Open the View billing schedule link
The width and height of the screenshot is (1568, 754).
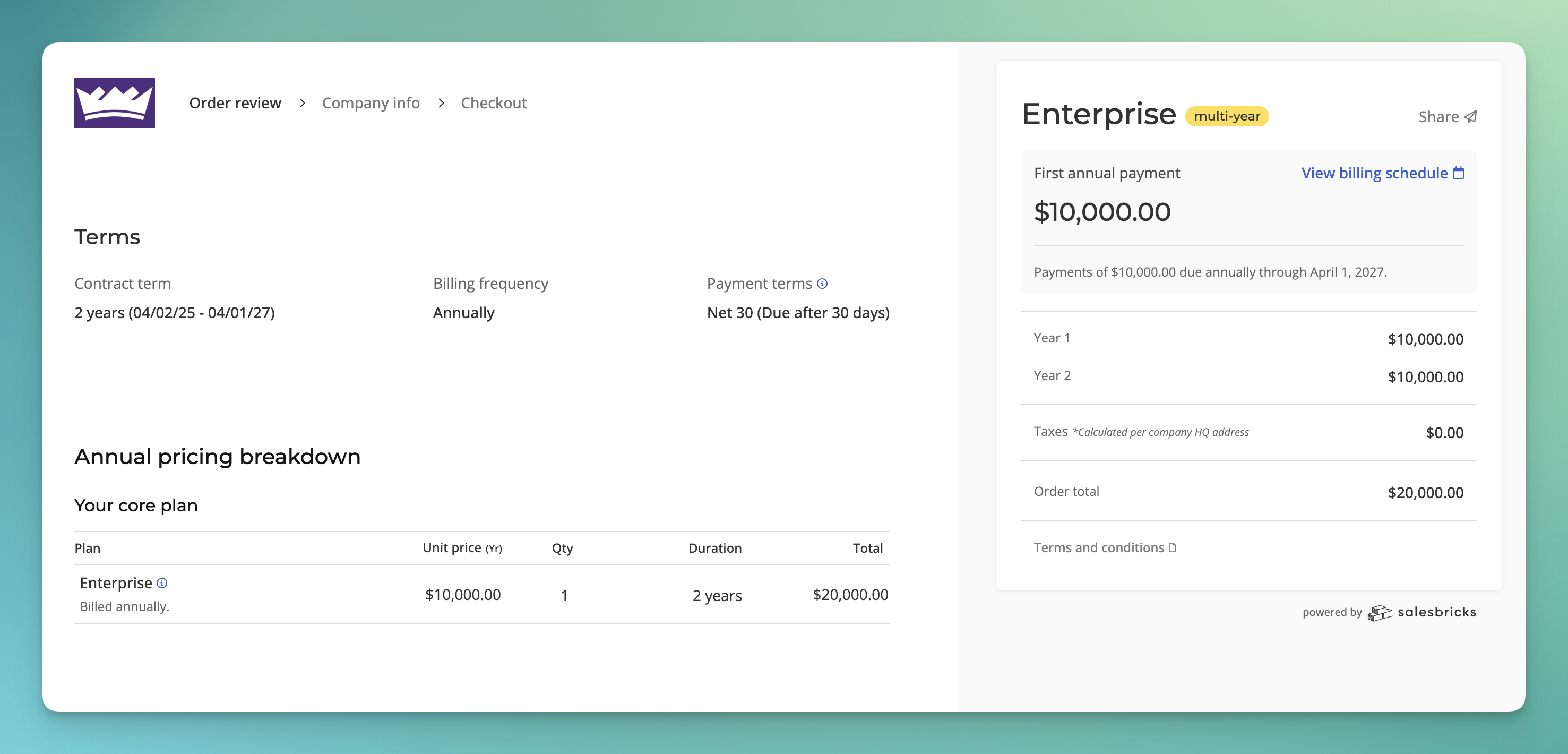(1374, 174)
